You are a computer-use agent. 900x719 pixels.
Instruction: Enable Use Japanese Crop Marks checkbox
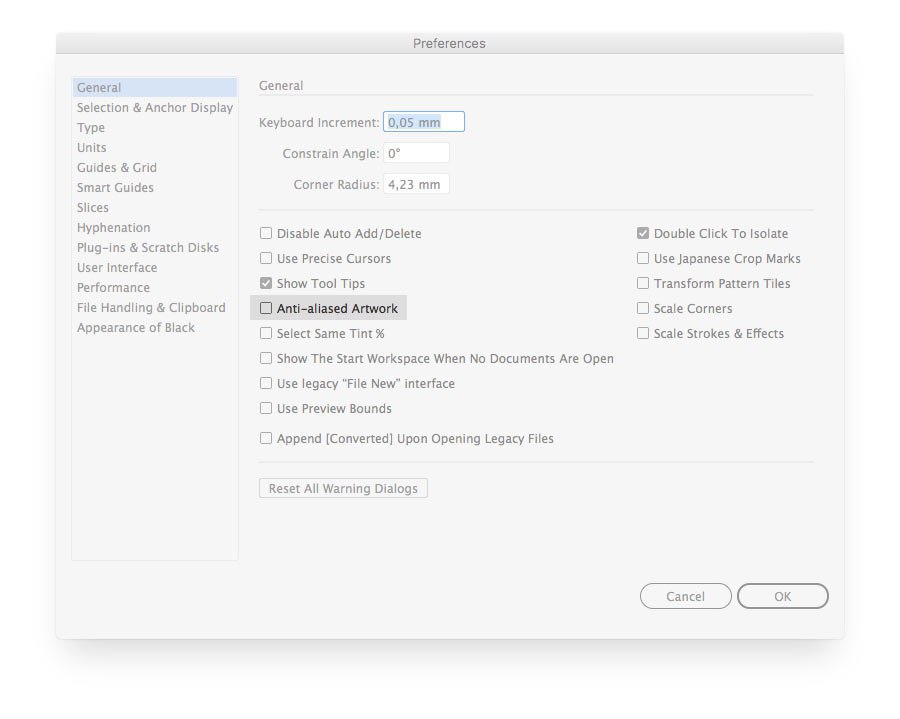(643, 258)
